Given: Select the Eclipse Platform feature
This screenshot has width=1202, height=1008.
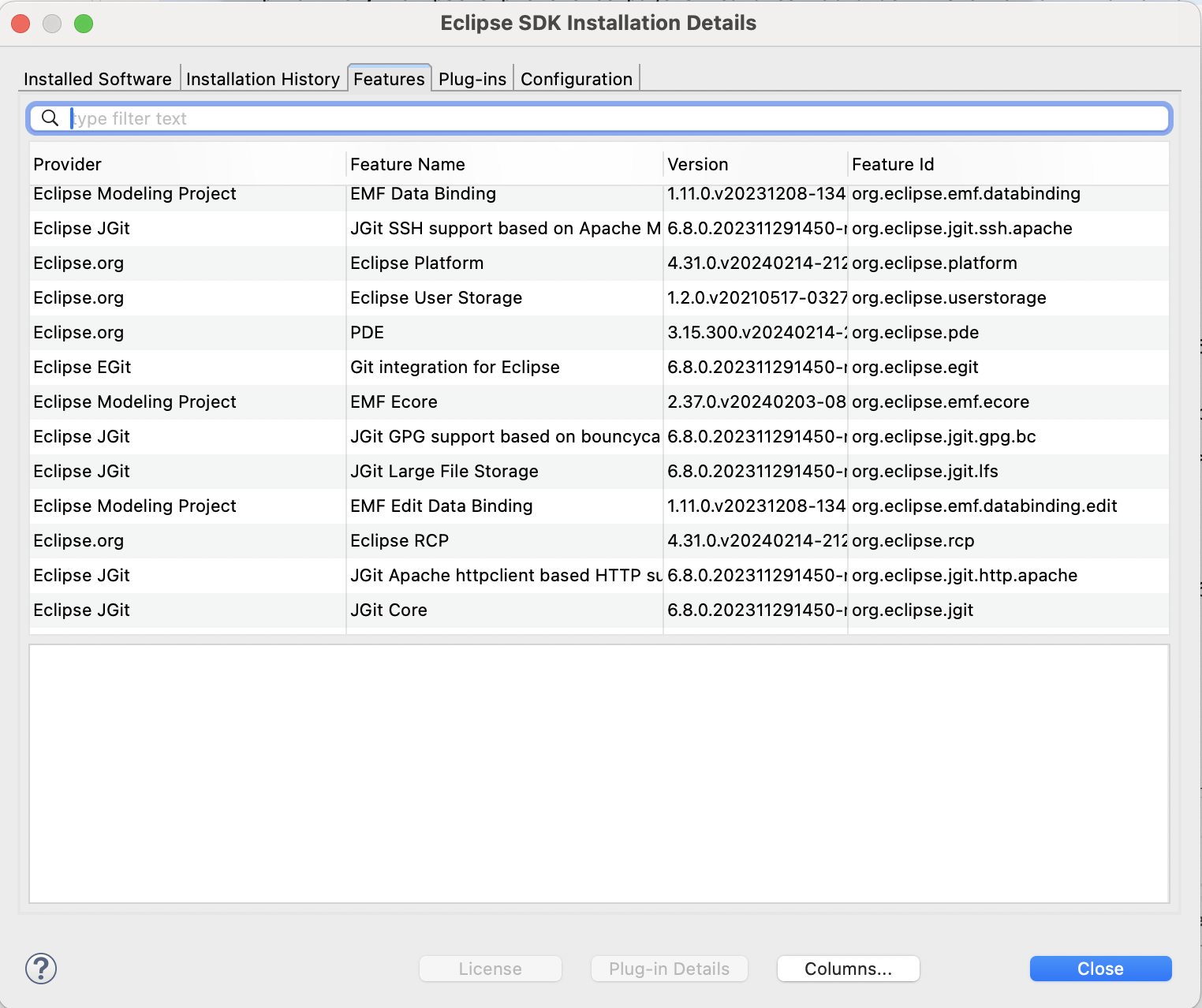Looking at the screenshot, I should (599, 263).
